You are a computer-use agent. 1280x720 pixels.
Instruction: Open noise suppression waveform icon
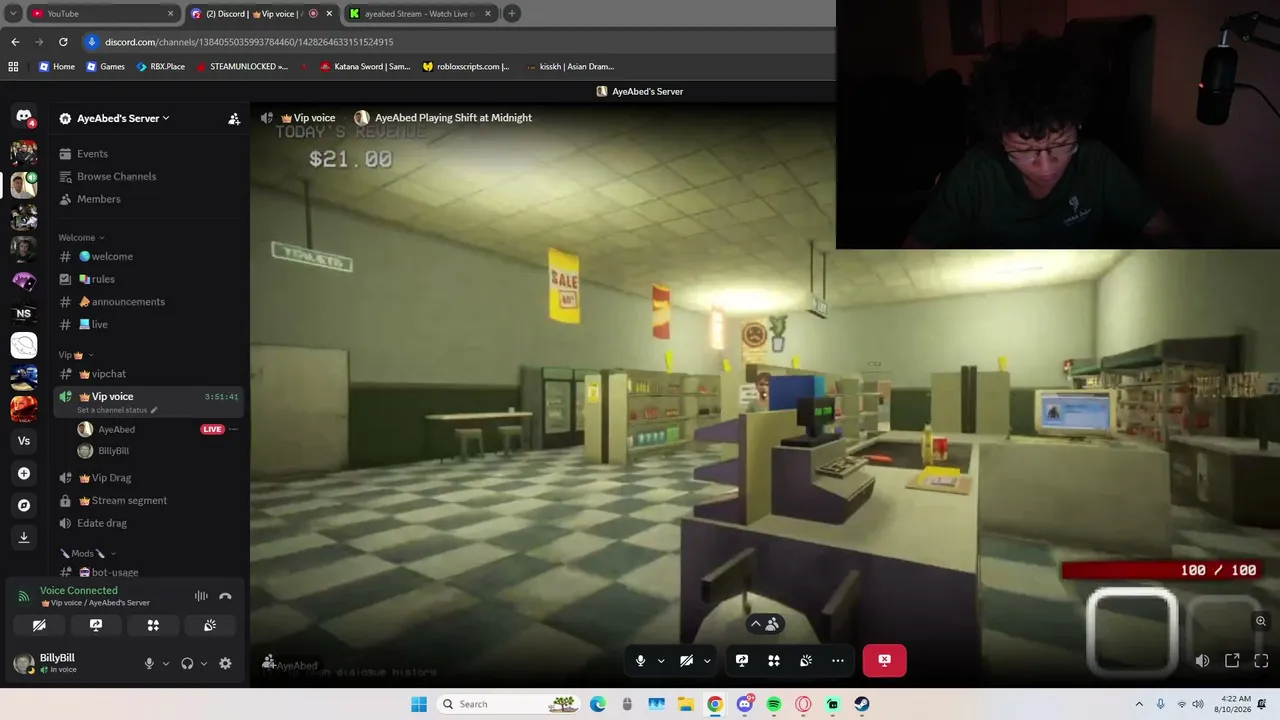[x=201, y=596]
